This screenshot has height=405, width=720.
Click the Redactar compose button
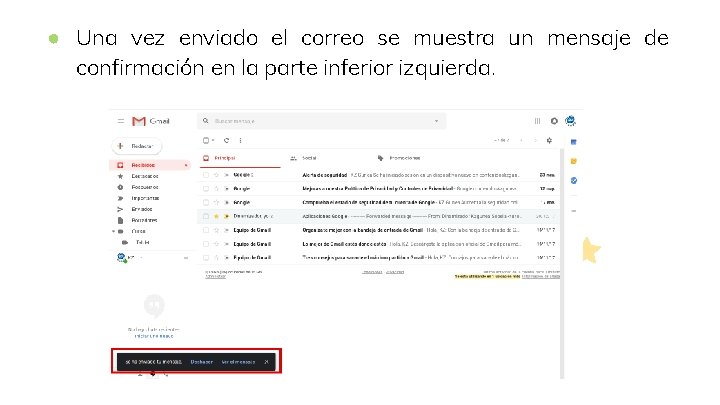tap(137, 146)
